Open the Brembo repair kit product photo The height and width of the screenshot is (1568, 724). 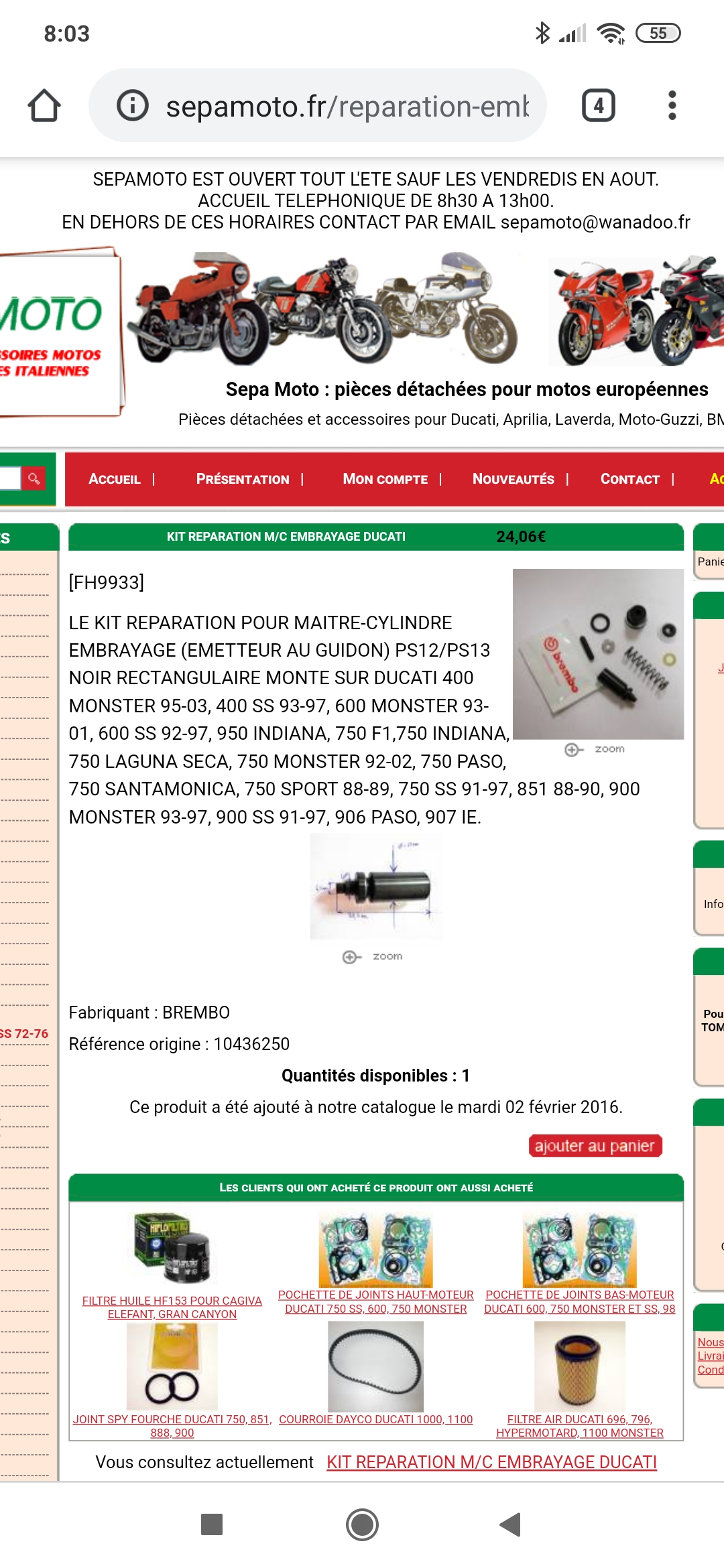coord(598,654)
